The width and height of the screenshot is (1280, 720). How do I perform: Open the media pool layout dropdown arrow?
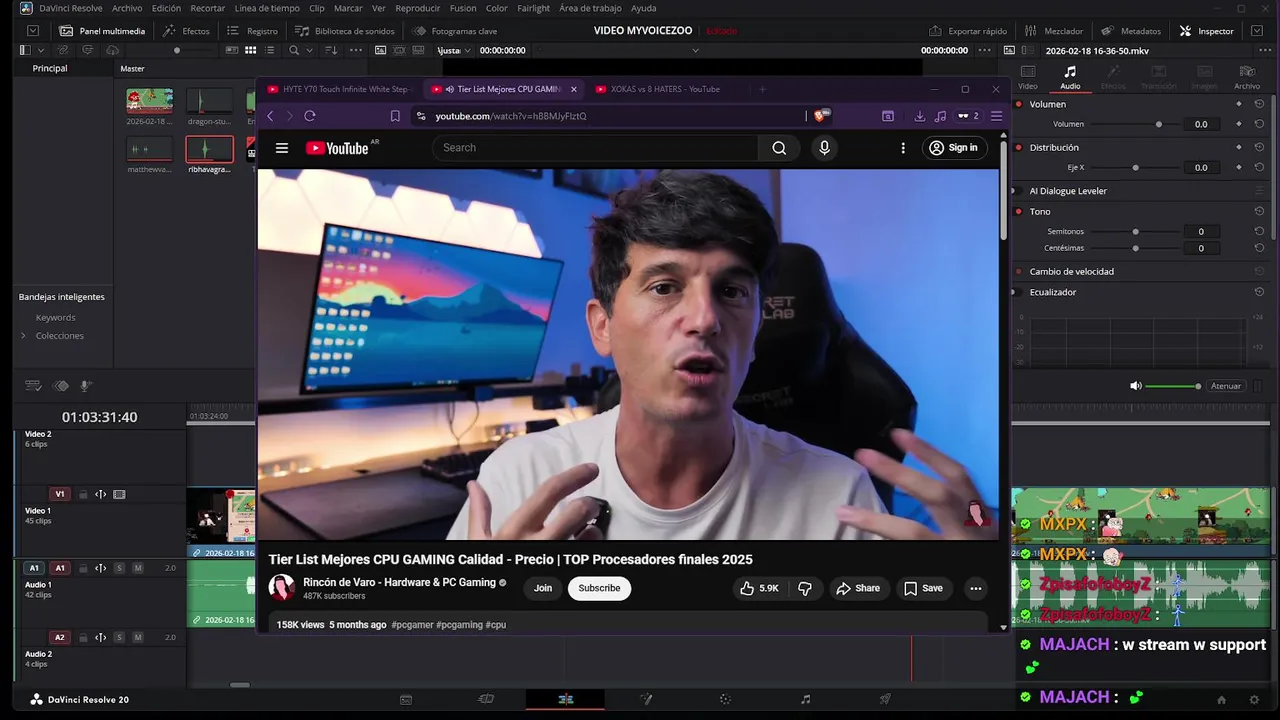40,50
